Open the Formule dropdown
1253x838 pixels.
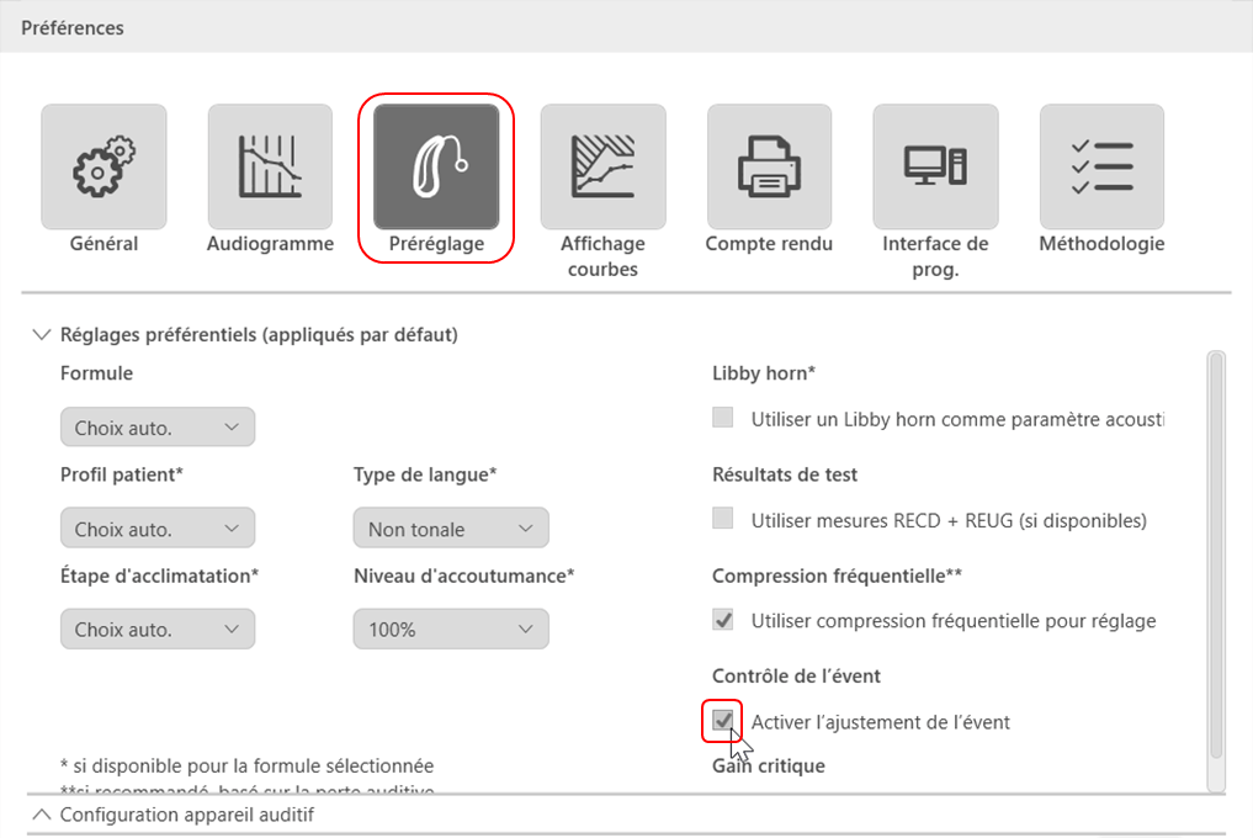tap(157, 426)
